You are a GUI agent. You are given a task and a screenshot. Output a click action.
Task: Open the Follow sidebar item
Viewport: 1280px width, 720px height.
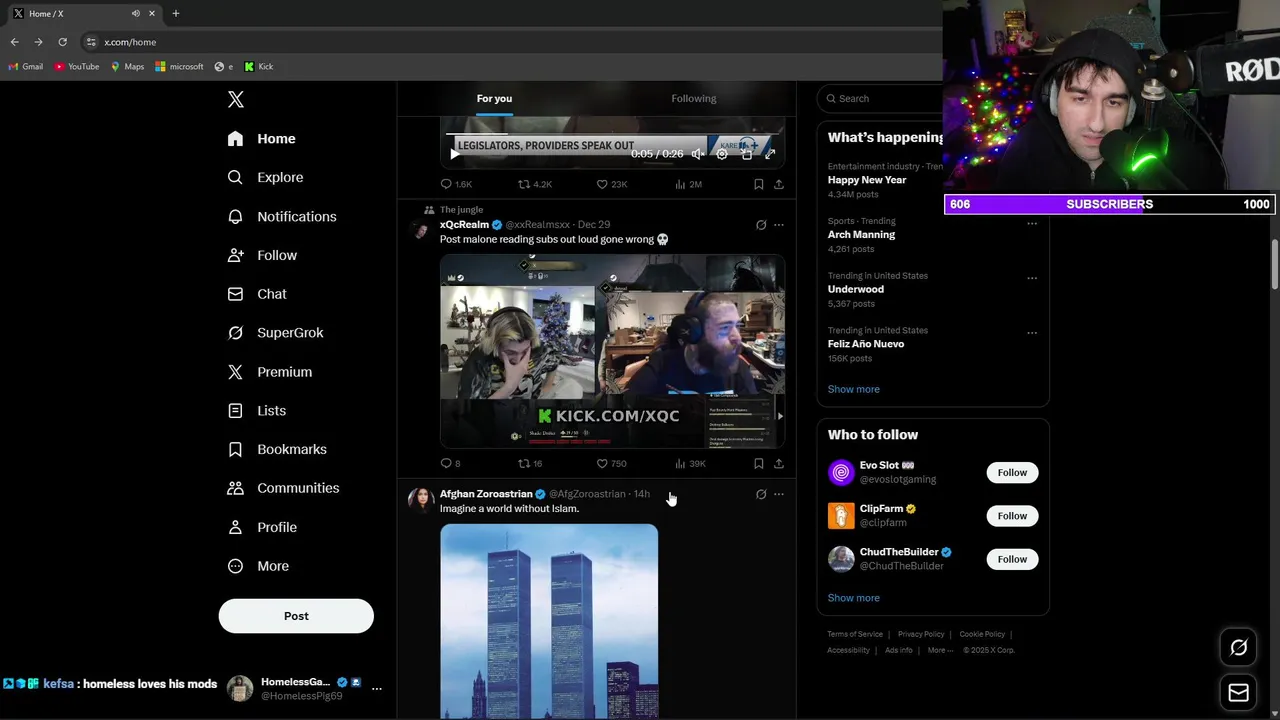coord(262,255)
